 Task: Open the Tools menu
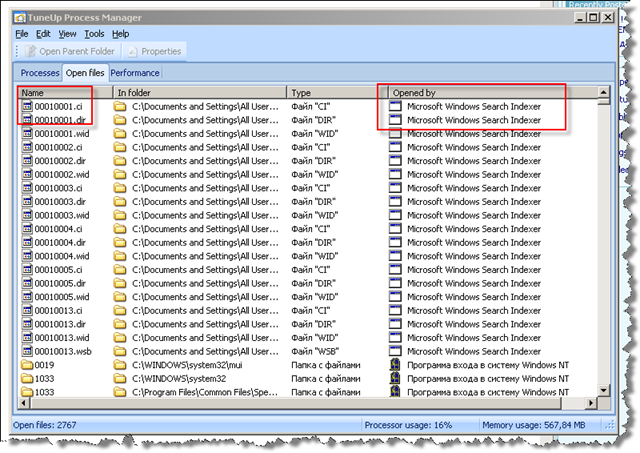pyautogui.click(x=94, y=34)
